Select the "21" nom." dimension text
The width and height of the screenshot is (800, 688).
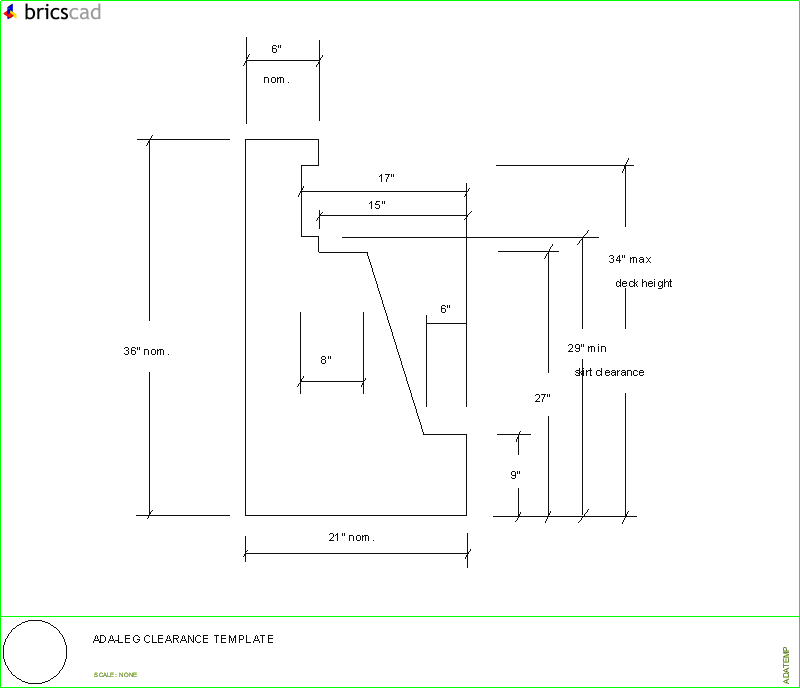click(352, 537)
